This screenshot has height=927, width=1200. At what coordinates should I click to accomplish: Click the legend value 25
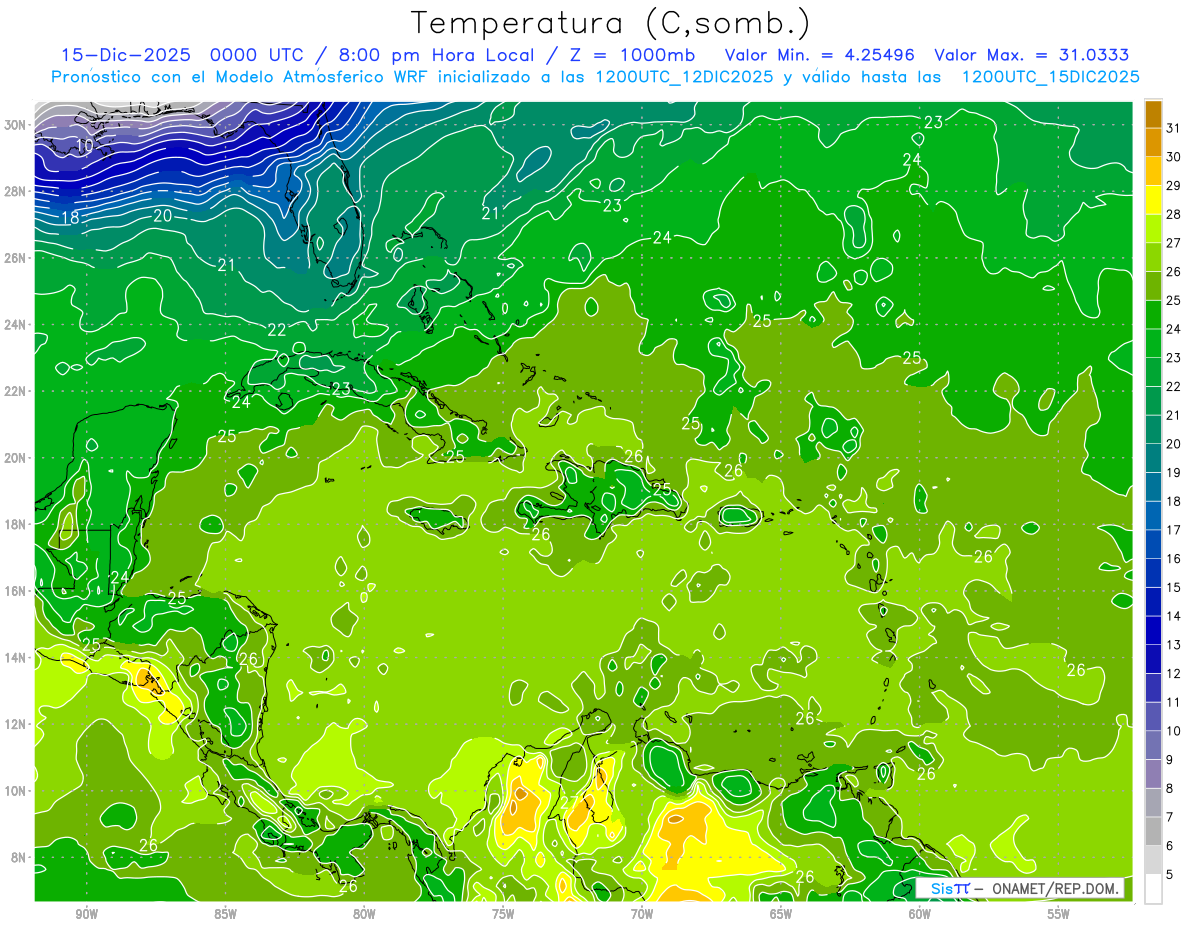point(1174,300)
